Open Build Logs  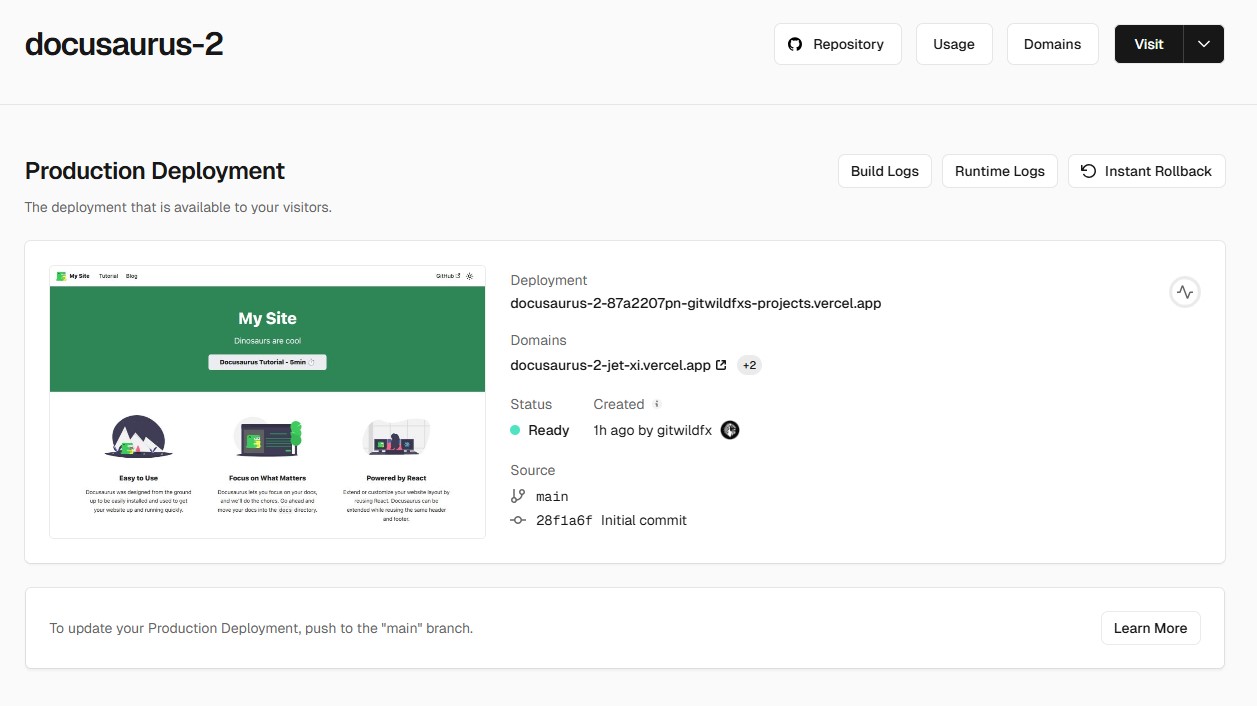click(885, 171)
